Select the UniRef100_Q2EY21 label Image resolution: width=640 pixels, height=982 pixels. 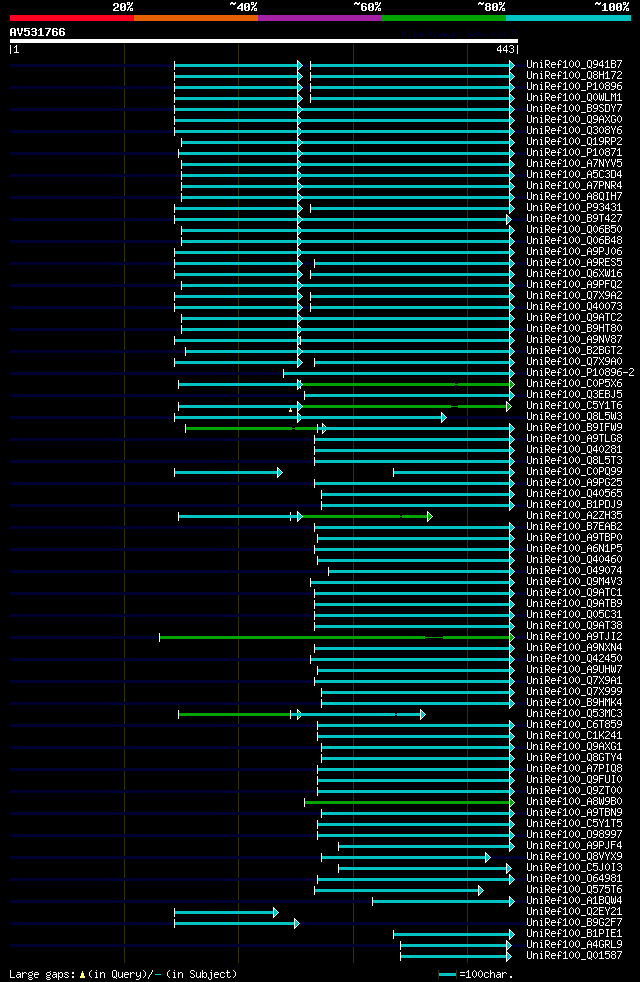click(x=574, y=912)
